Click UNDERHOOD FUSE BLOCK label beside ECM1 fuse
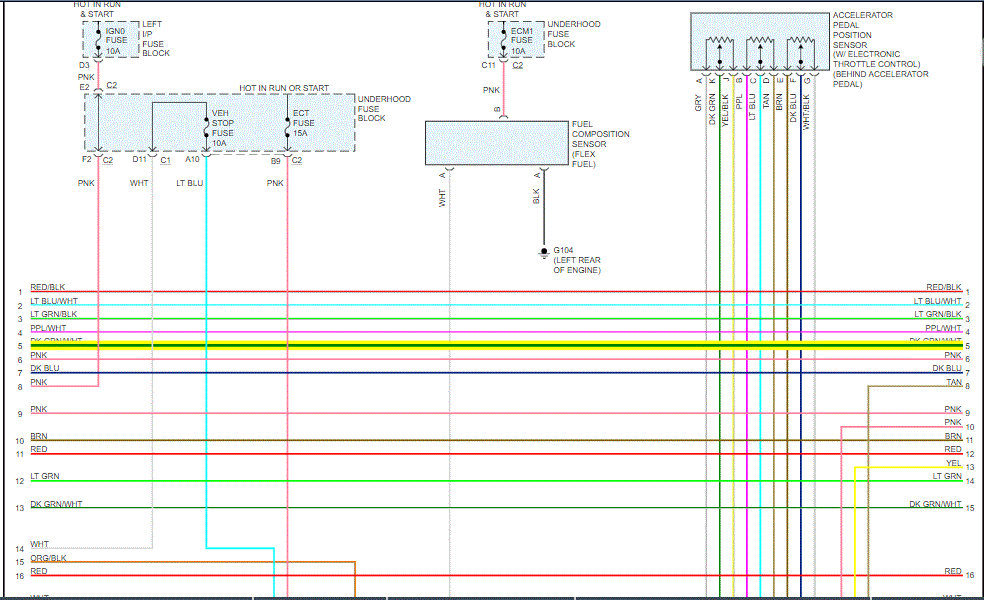The height and width of the screenshot is (600, 984). pyautogui.click(x=574, y=34)
